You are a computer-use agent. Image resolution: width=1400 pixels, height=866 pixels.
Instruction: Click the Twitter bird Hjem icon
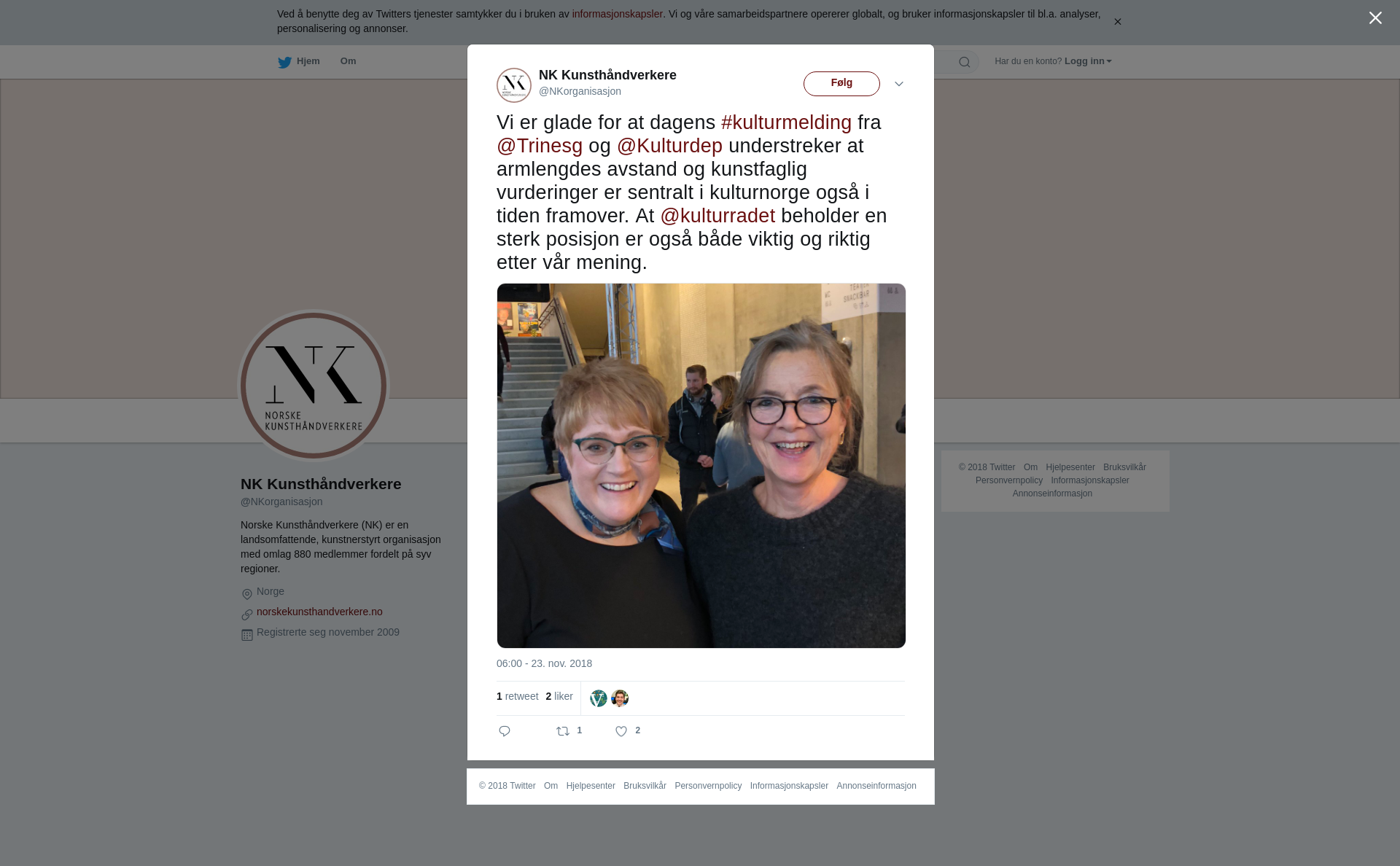tap(284, 62)
